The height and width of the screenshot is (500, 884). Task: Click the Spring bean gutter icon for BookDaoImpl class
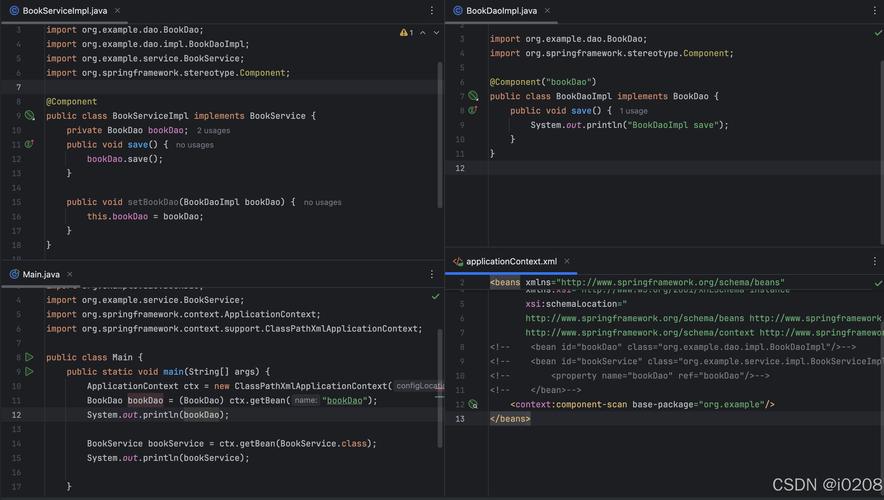coord(473,96)
